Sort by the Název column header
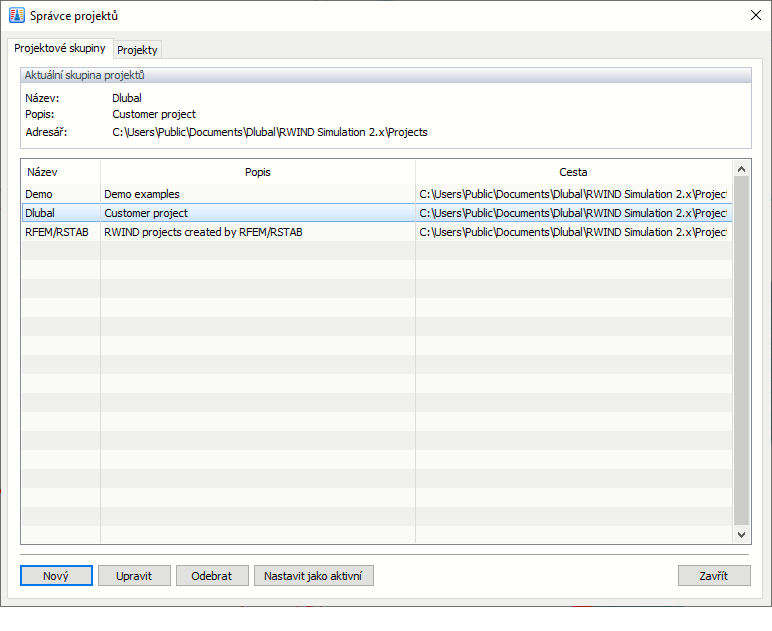 (x=61, y=172)
